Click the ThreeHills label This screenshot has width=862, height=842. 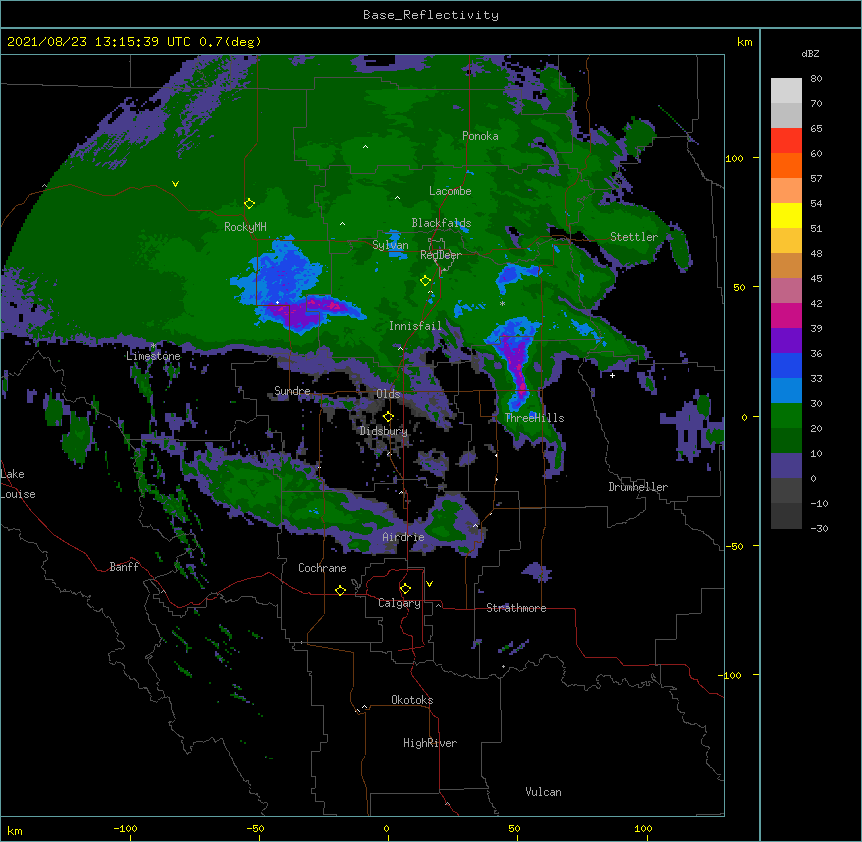[534, 418]
